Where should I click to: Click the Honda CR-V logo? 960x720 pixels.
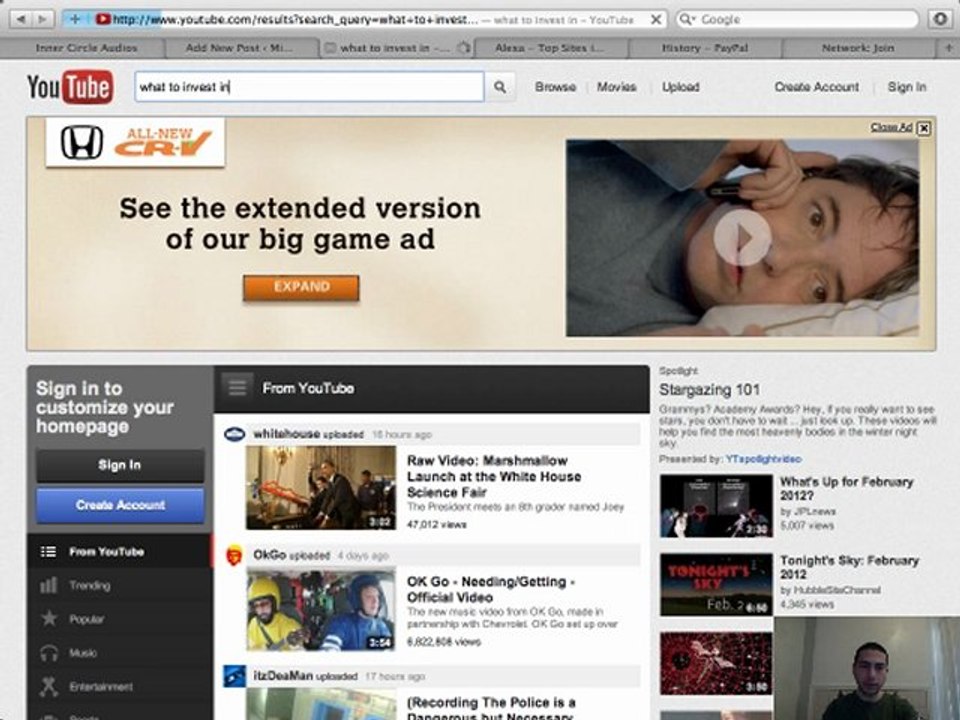click(x=135, y=142)
